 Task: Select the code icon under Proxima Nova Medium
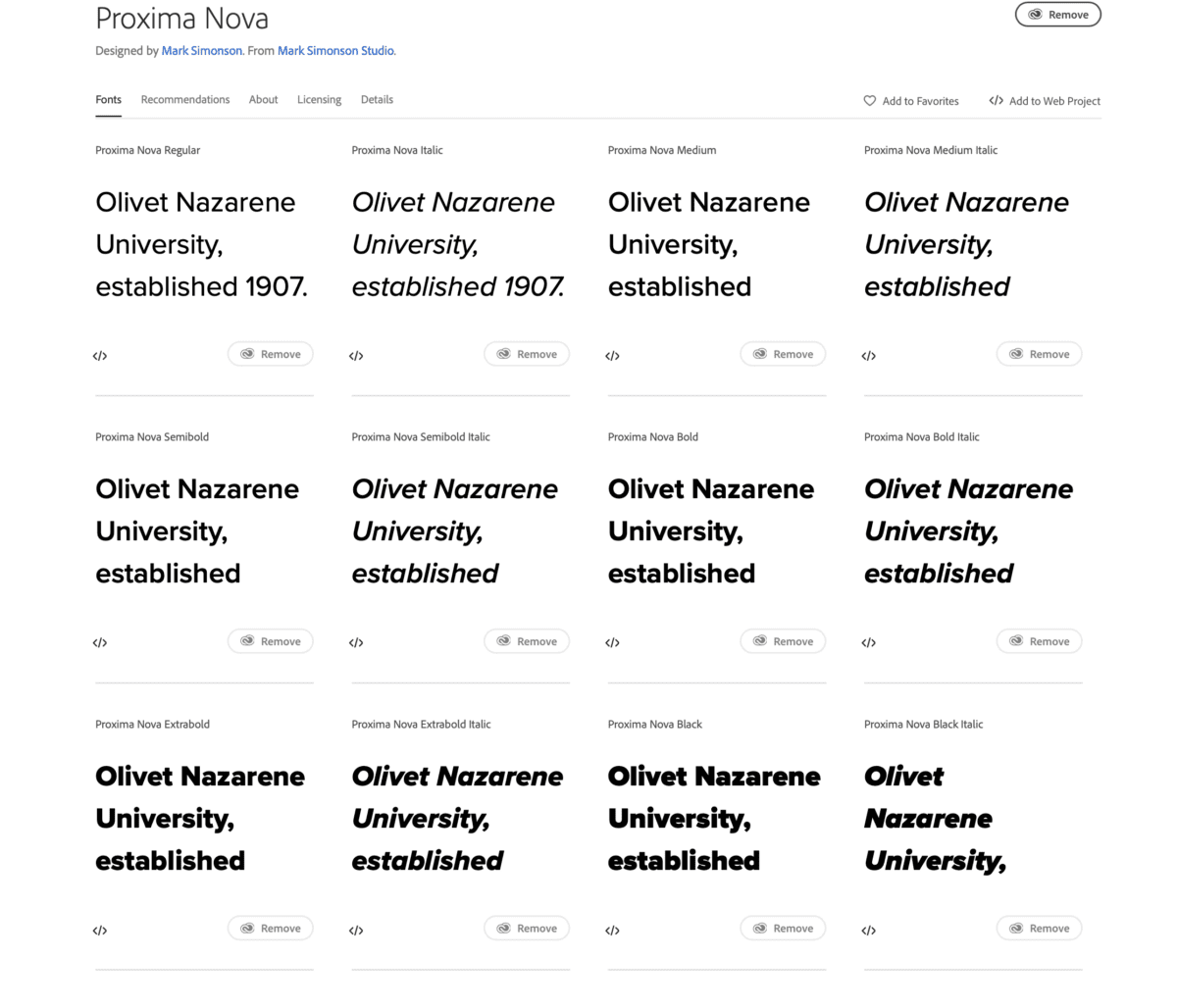click(x=612, y=355)
